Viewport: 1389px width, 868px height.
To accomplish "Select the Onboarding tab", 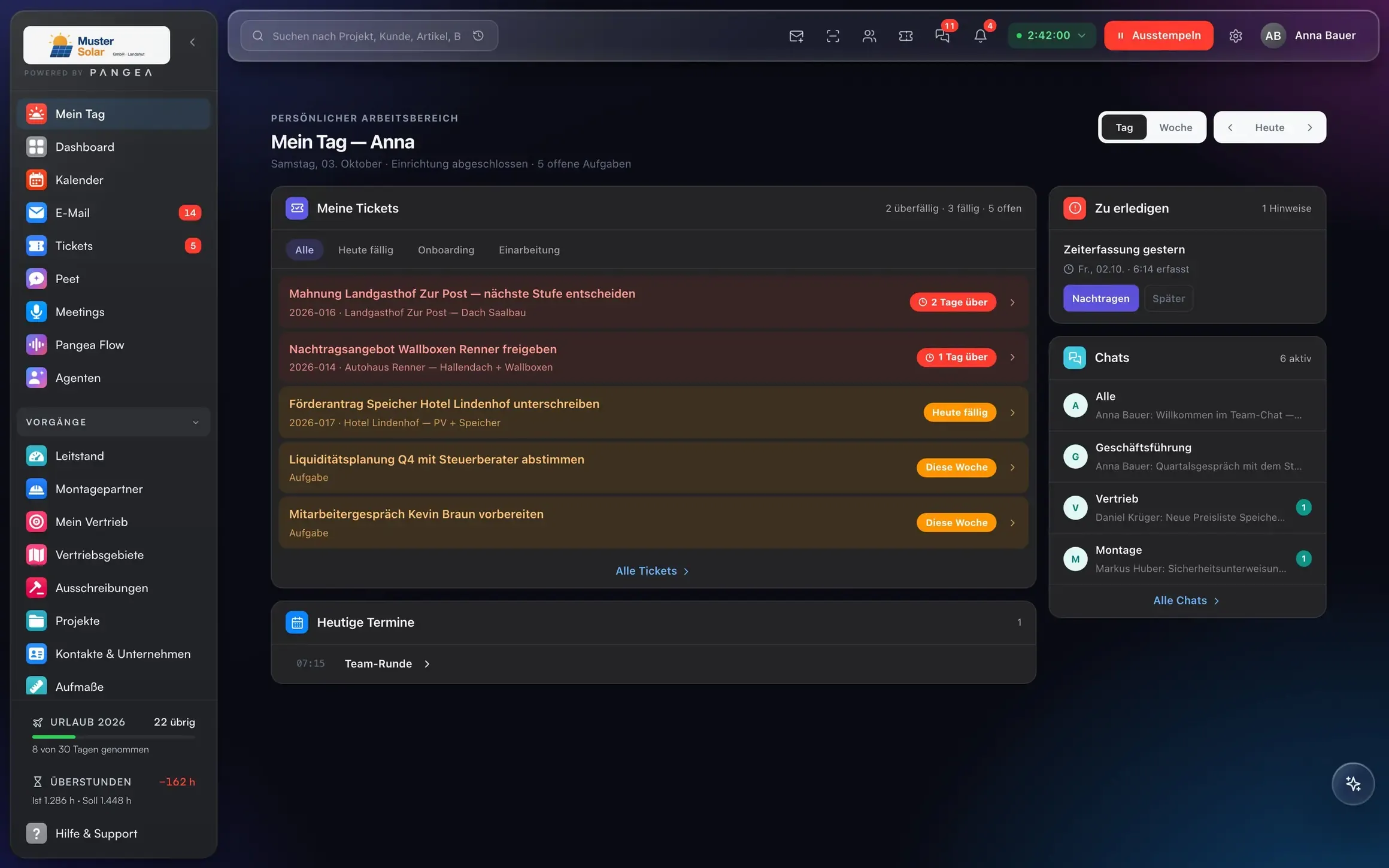I will click(x=445, y=250).
